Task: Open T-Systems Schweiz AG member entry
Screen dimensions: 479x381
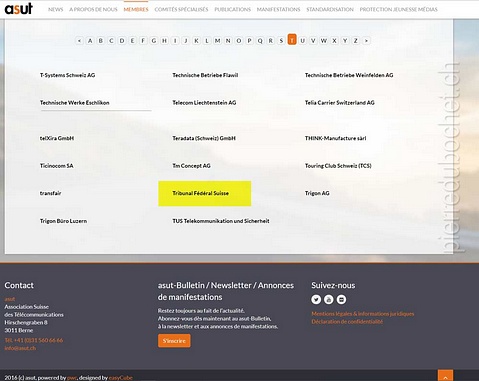Action: [67, 75]
